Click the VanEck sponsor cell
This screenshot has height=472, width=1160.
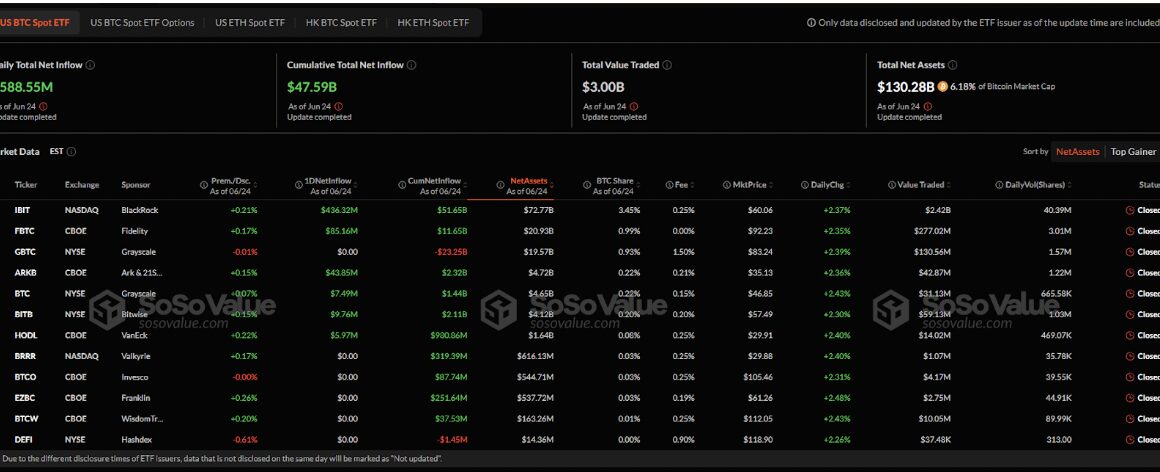(135, 335)
